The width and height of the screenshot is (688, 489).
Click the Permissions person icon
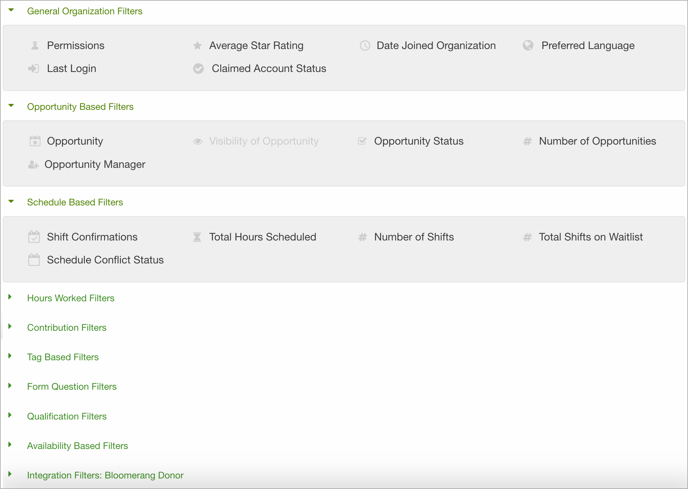tap(35, 46)
